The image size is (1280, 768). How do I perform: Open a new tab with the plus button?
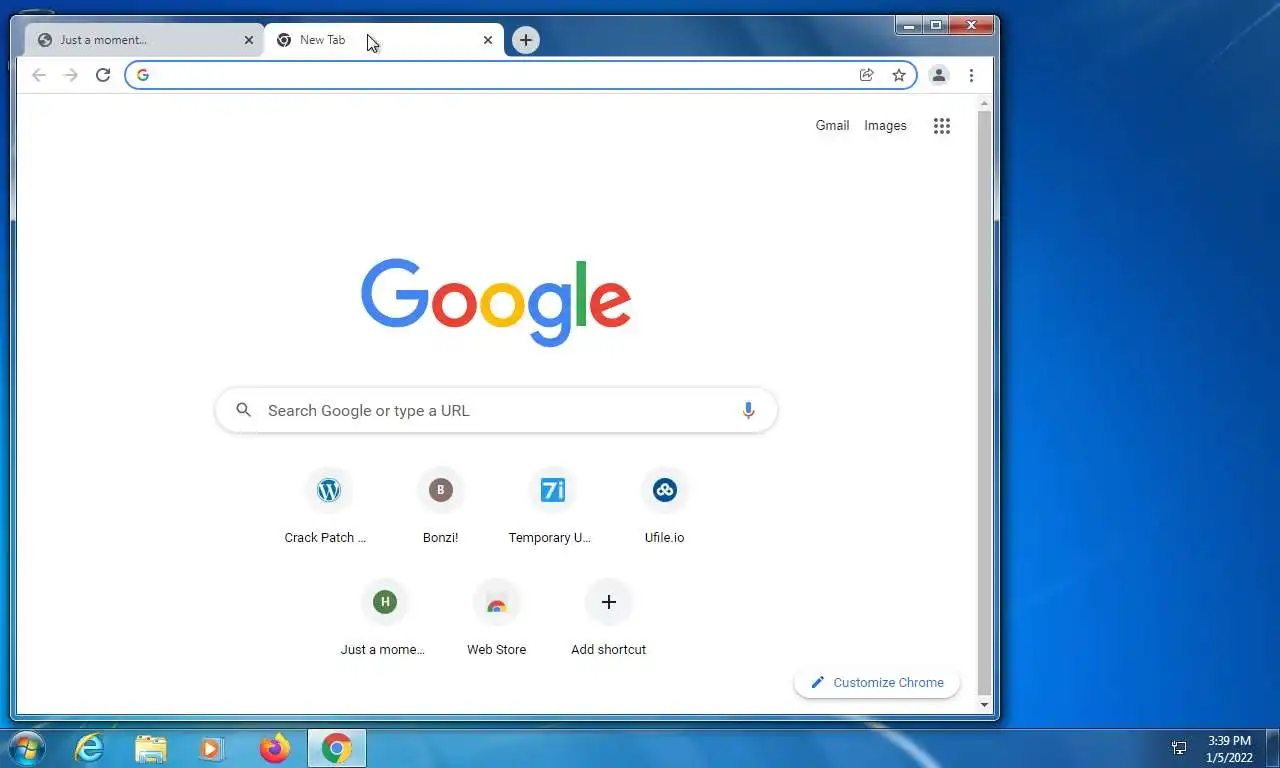tap(526, 40)
